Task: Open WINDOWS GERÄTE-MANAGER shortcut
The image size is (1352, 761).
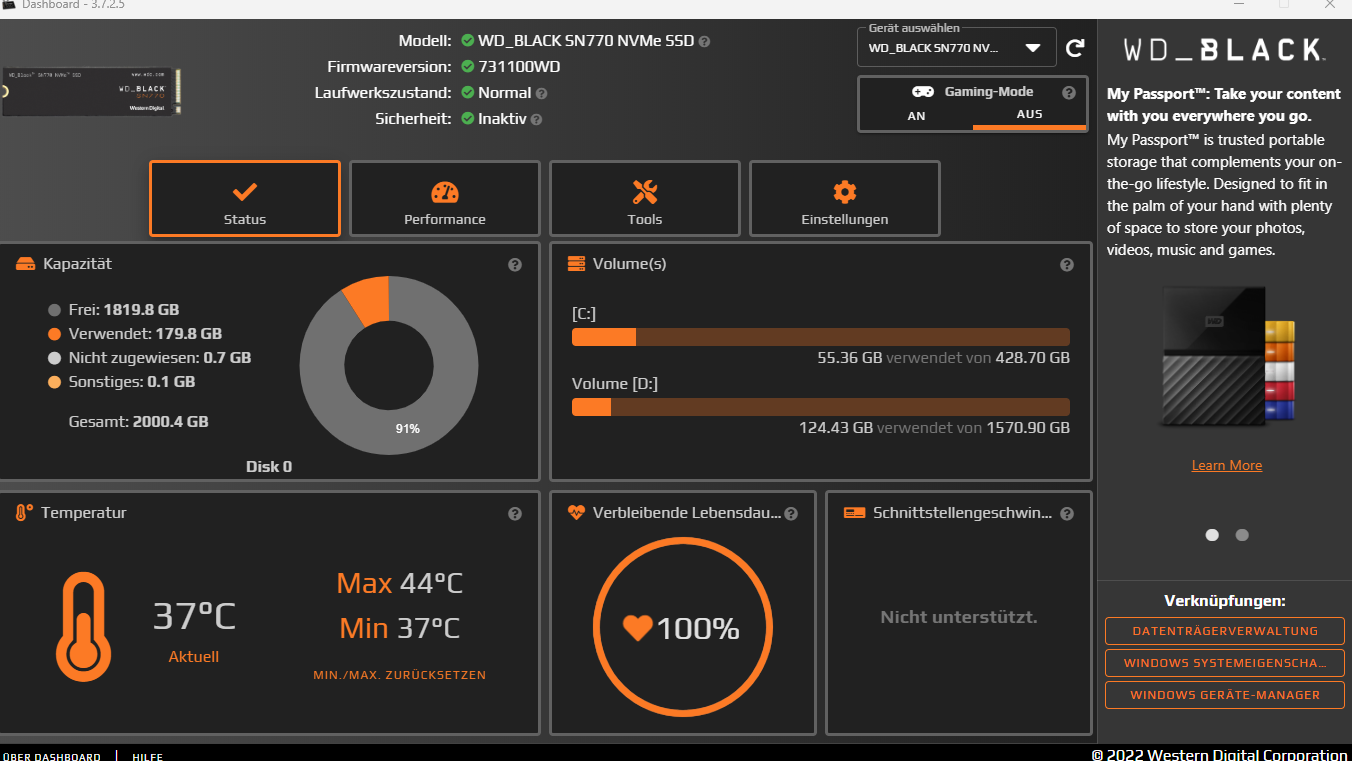Action: (1225, 695)
